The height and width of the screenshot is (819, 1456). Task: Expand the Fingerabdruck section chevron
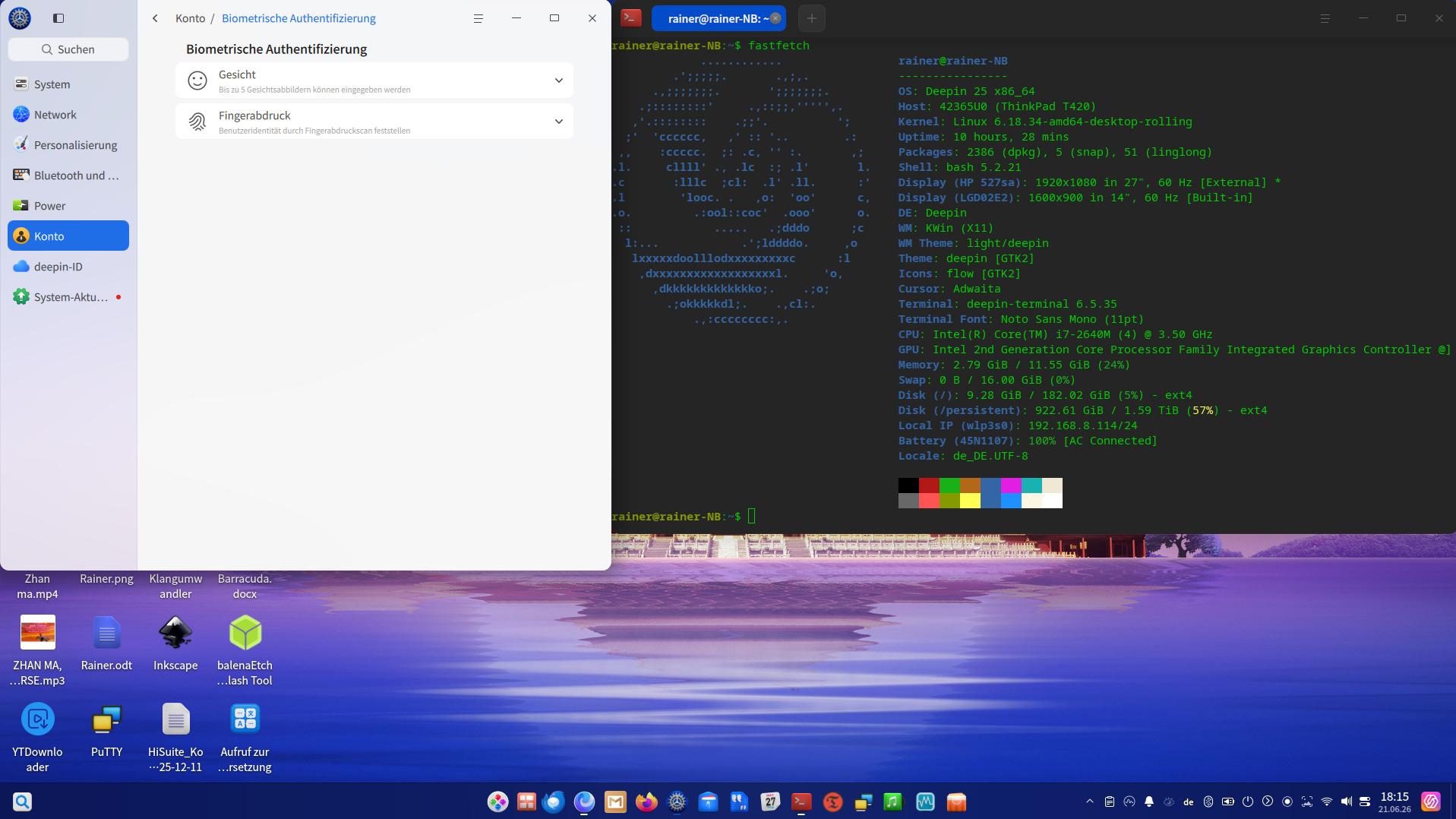[558, 122]
